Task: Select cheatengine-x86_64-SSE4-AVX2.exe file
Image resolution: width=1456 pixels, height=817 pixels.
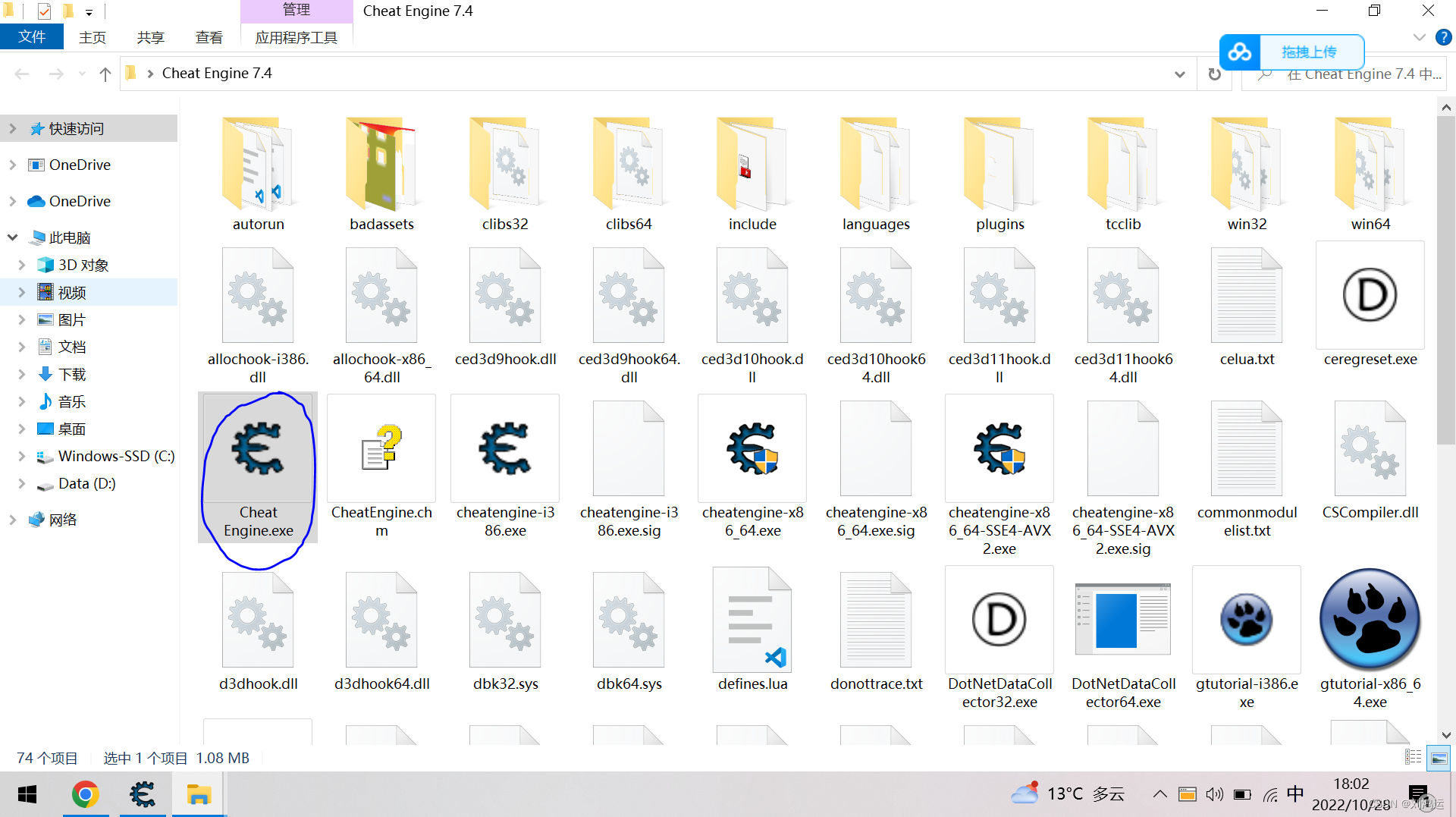Action: (x=999, y=476)
